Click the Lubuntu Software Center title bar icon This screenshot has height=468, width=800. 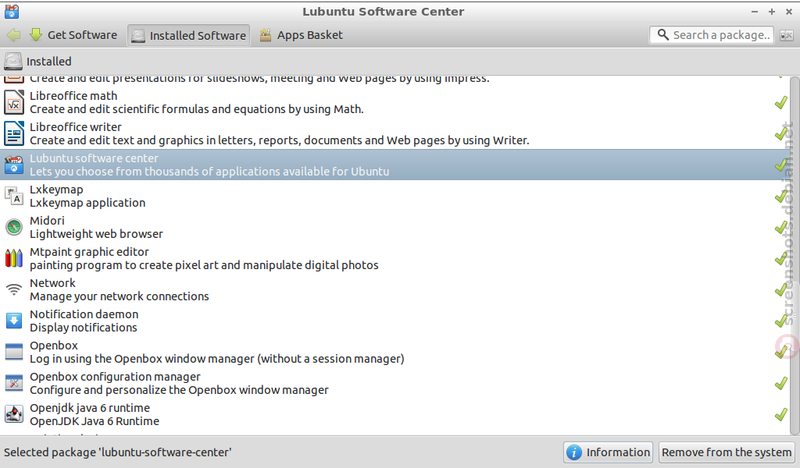(x=11, y=11)
